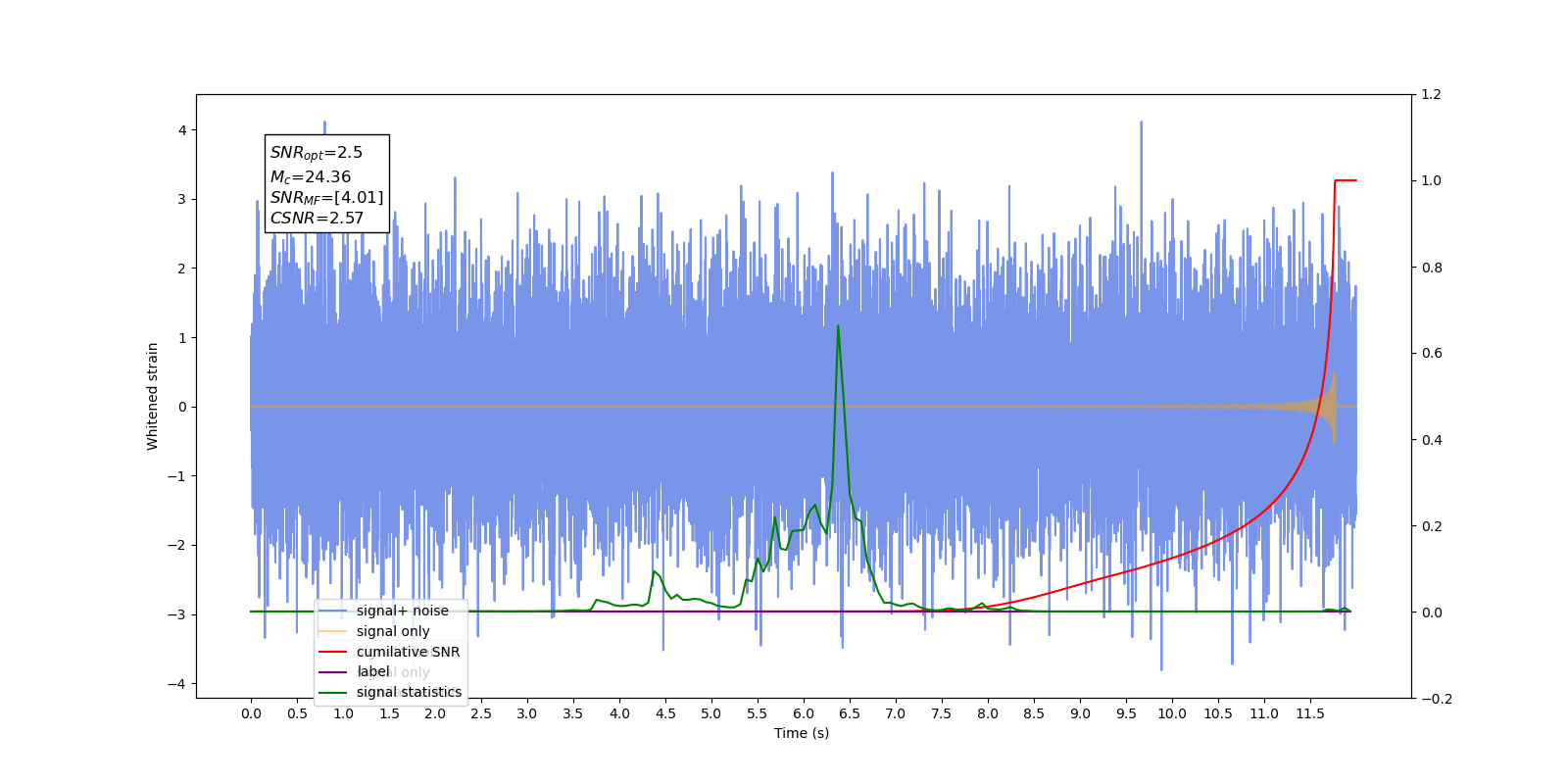Click the CSNR=2.57 annotation text
Screen dimensions: 1568x784
[x=317, y=219]
